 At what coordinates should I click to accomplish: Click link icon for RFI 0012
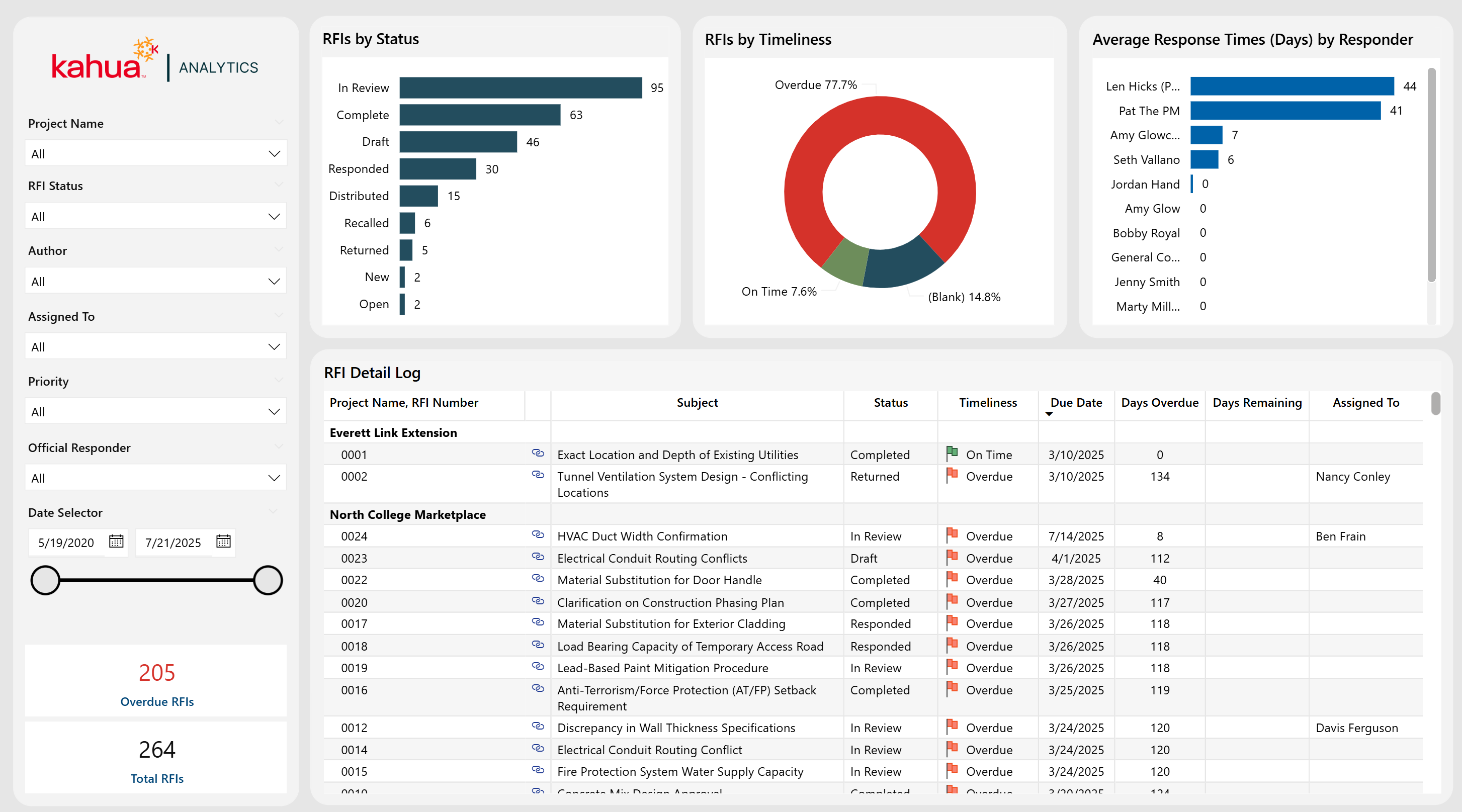tap(538, 727)
